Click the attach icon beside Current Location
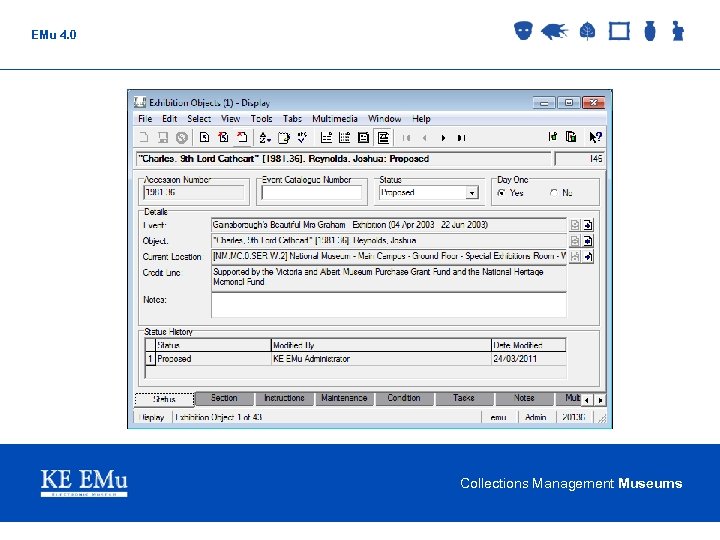Viewport: 720px width, 540px height. point(574,256)
